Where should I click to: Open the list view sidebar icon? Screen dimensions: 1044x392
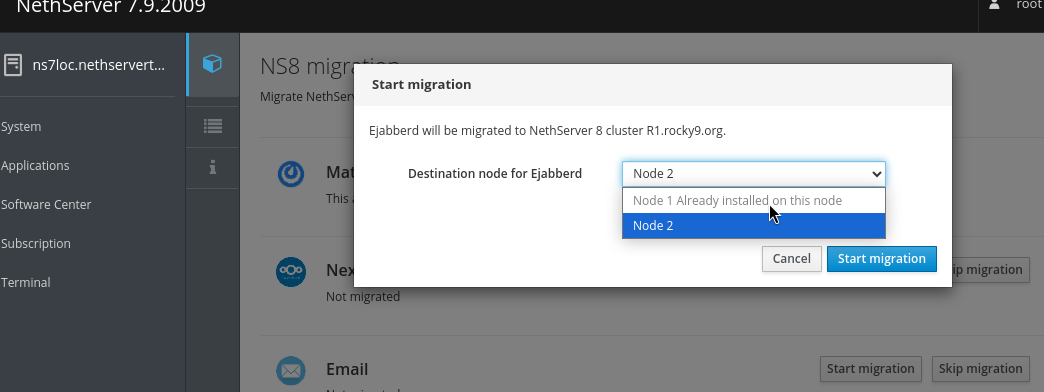tap(212, 126)
